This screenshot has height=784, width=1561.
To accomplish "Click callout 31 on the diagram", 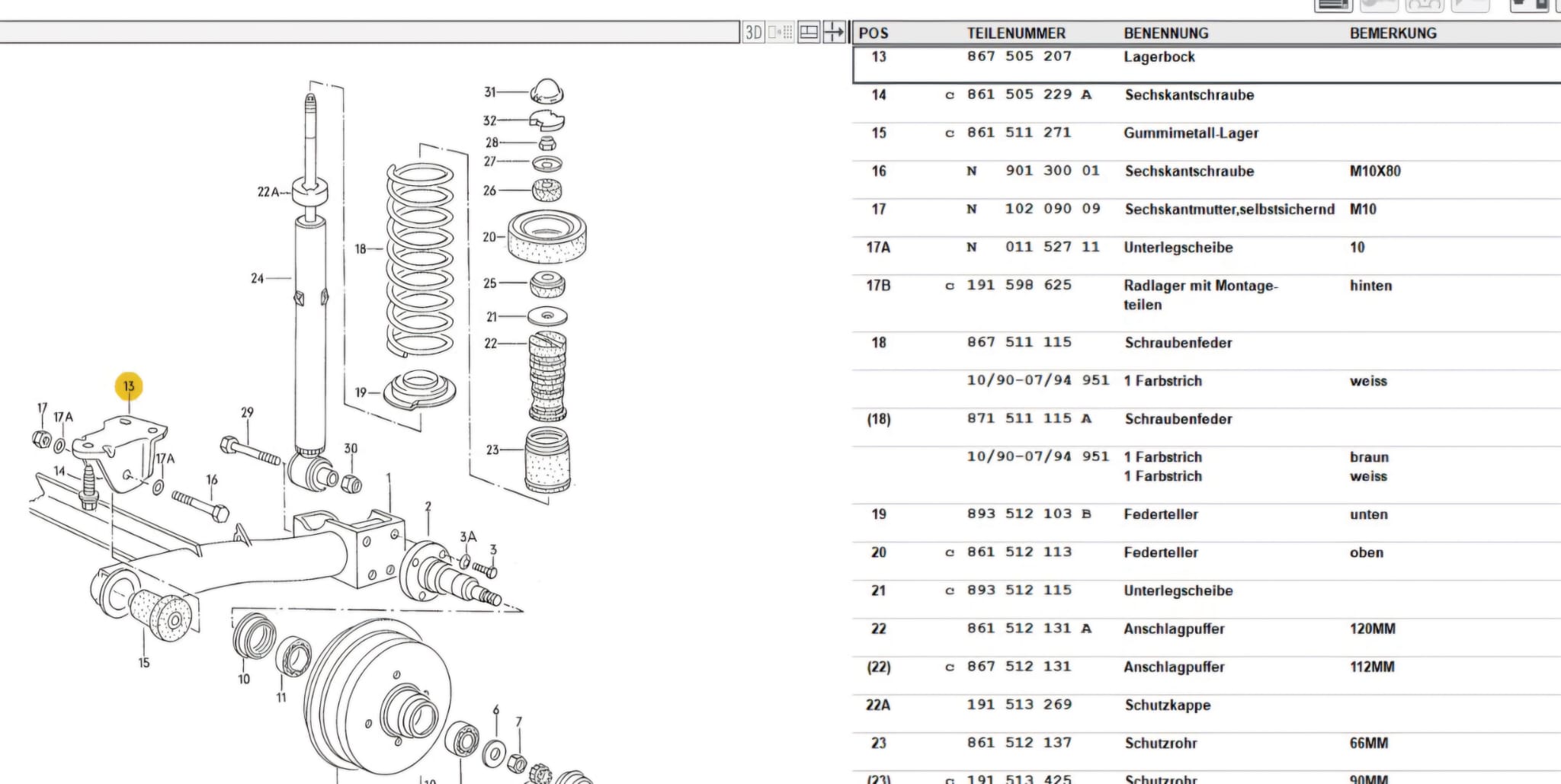I will coord(490,92).
